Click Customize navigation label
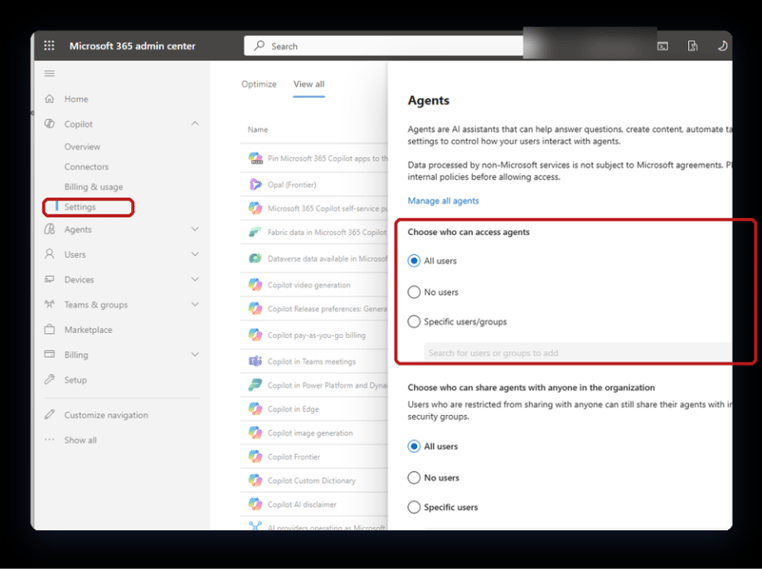762x569 pixels. click(106, 415)
